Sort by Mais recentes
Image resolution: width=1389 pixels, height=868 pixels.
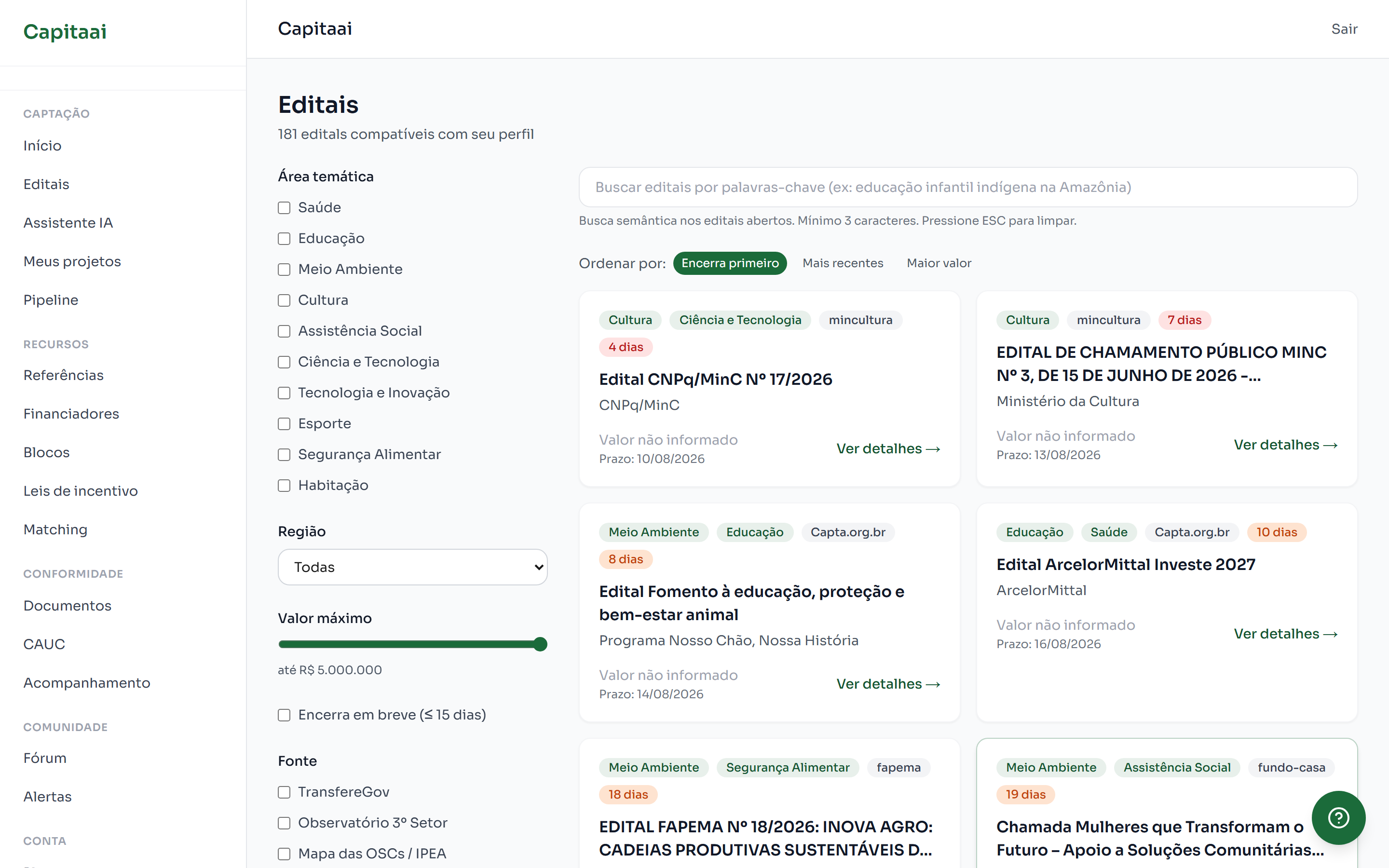(843, 263)
